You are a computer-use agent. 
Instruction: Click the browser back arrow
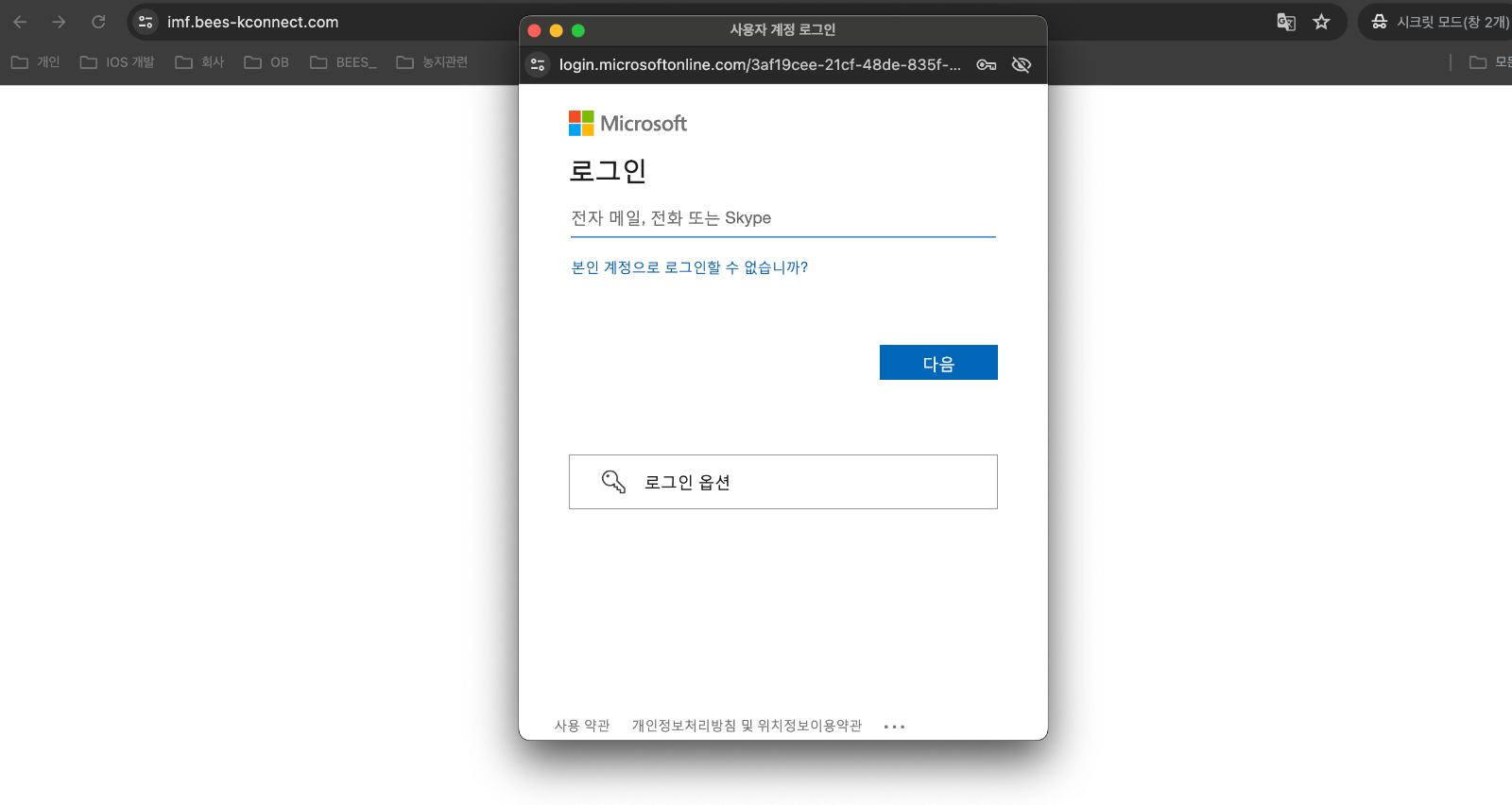click(20, 22)
